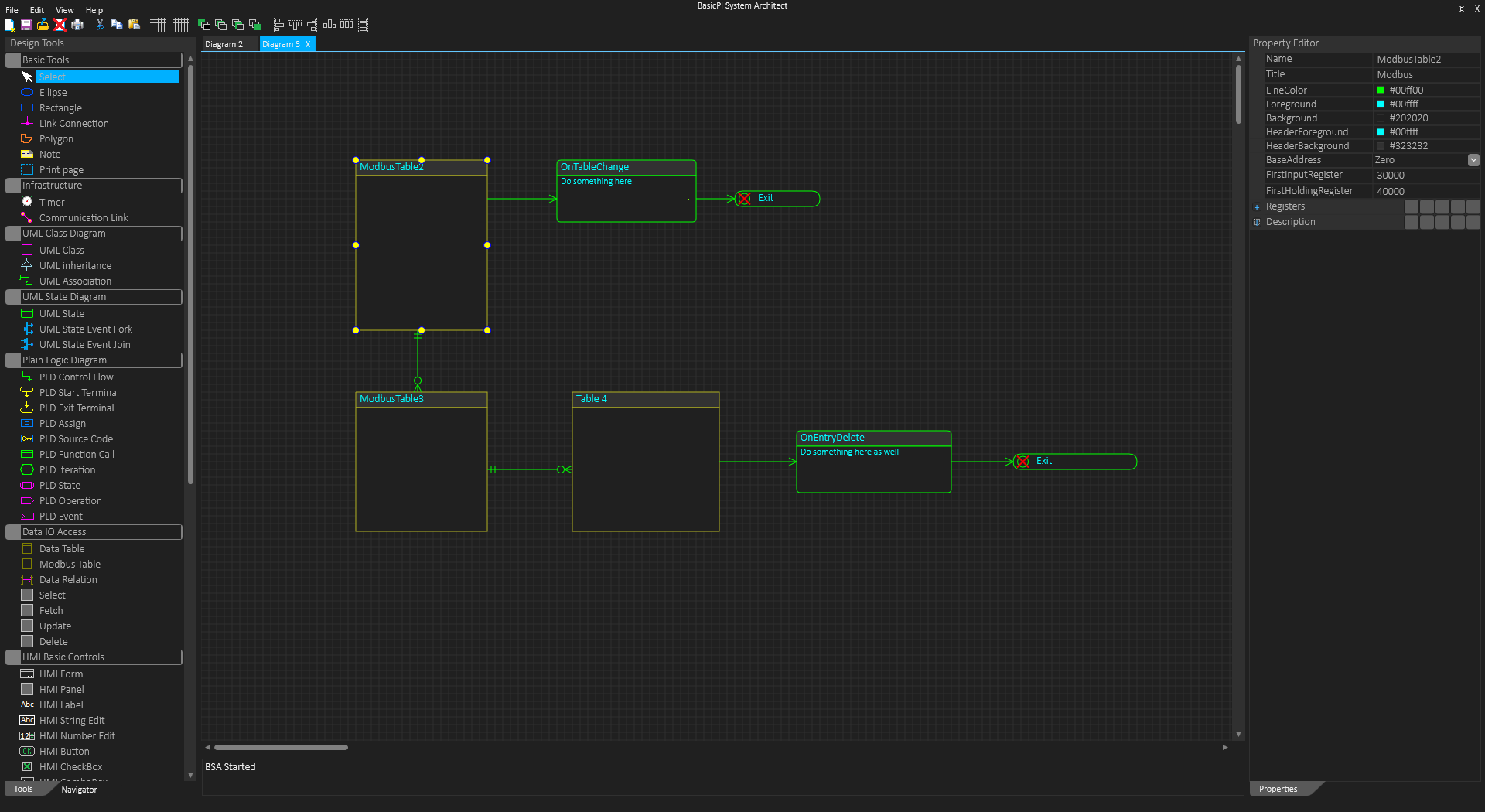Click the New document toolbar icon
This screenshot has width=1485, height=812.
(x=9, y=25)
